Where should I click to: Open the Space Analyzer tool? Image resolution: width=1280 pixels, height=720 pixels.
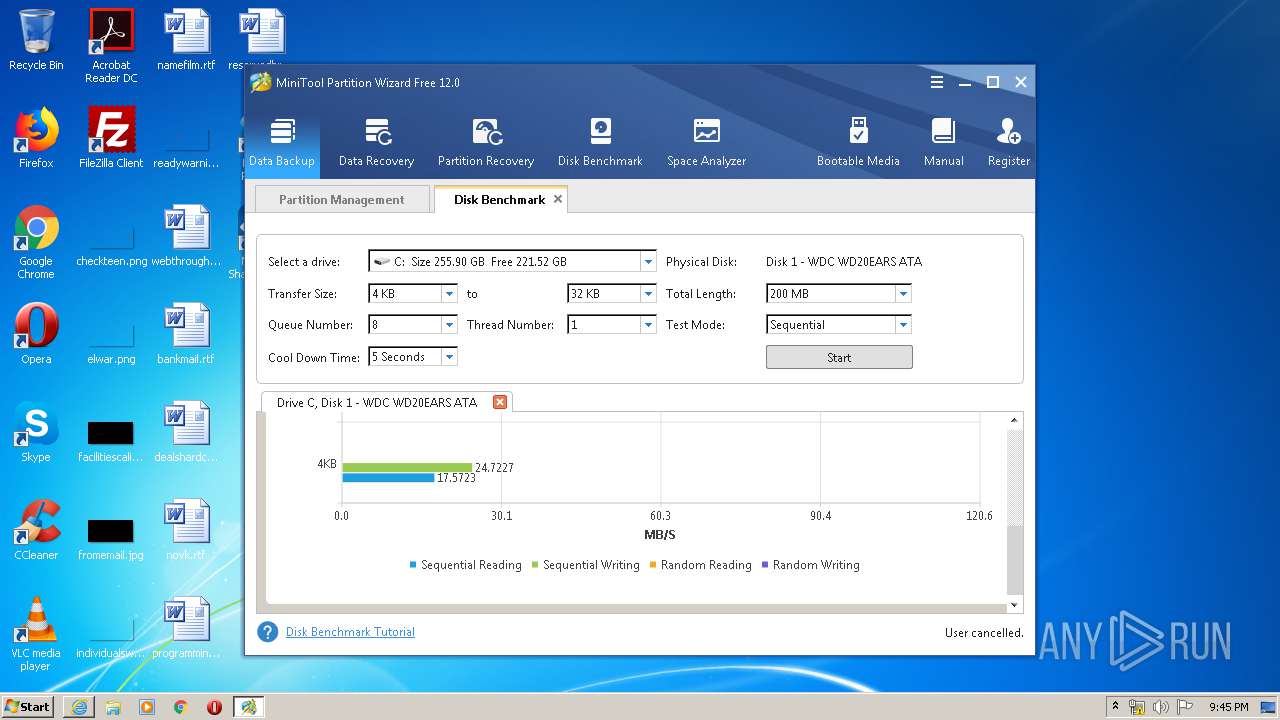pyautogui.click(x=706, y=140)
